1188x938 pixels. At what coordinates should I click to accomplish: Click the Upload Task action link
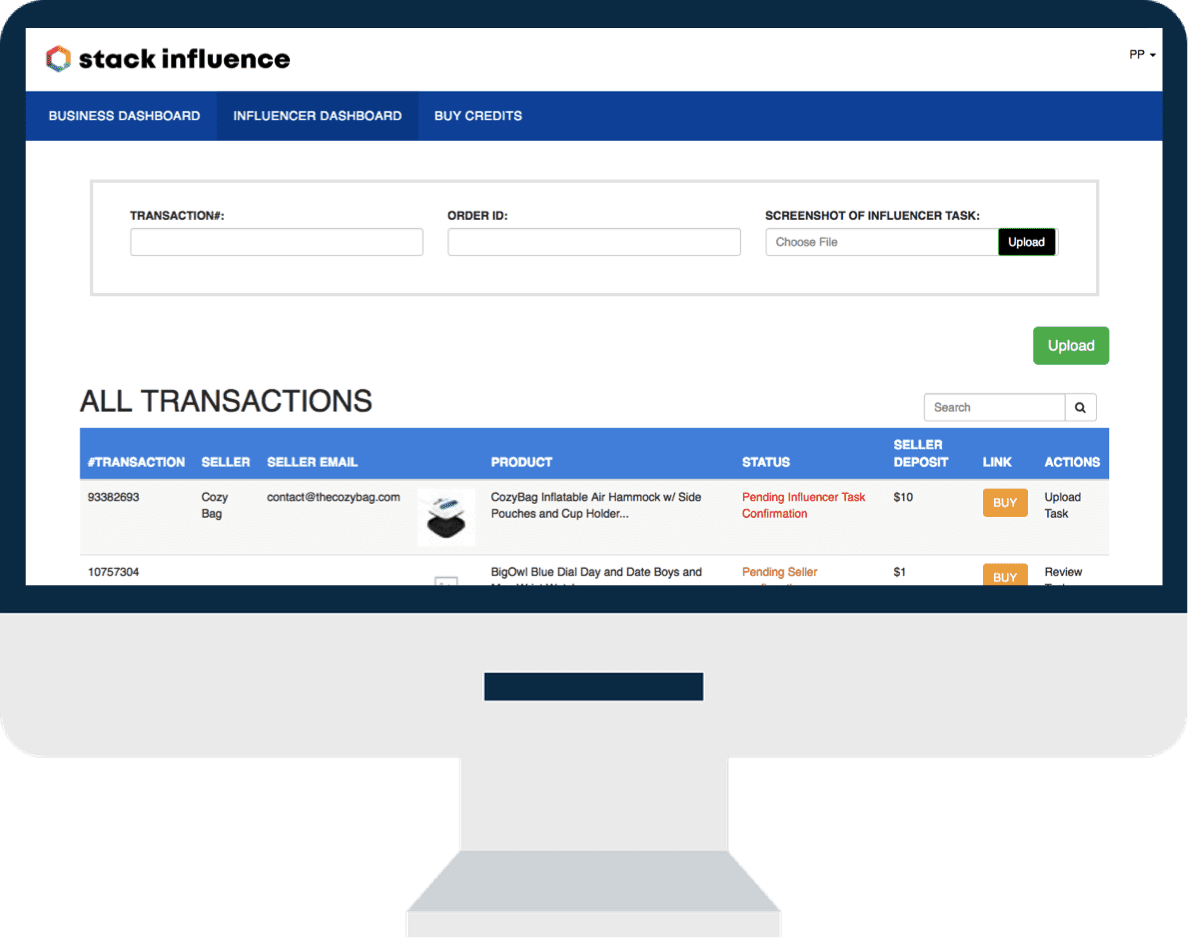(1062, 505)
